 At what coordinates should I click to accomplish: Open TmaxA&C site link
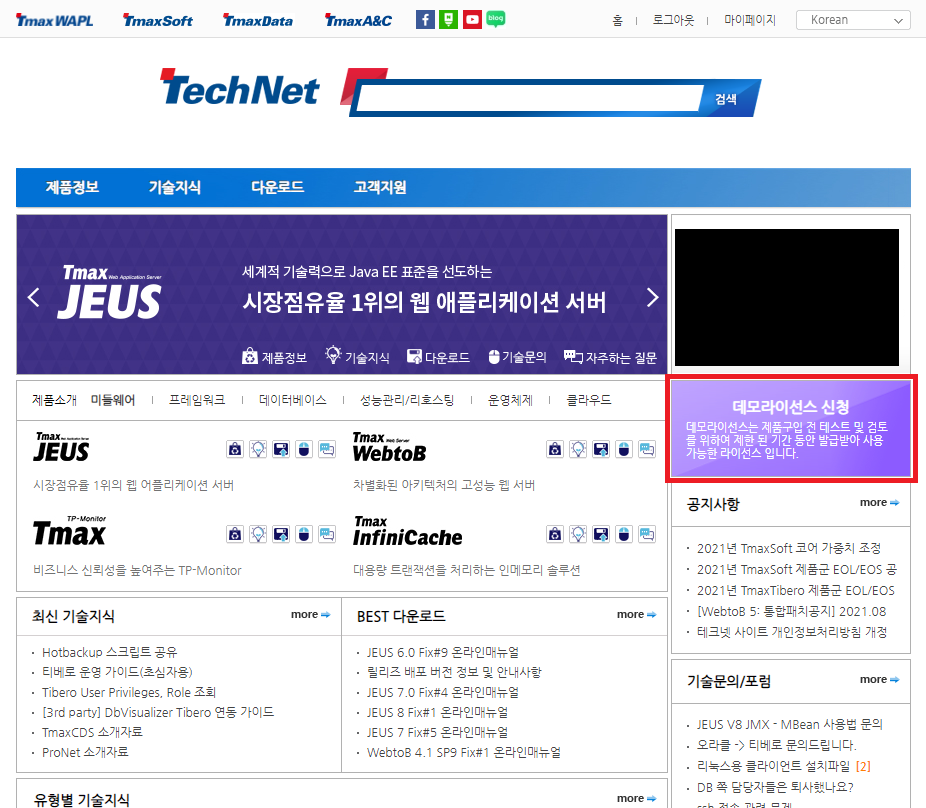[358, 21]
